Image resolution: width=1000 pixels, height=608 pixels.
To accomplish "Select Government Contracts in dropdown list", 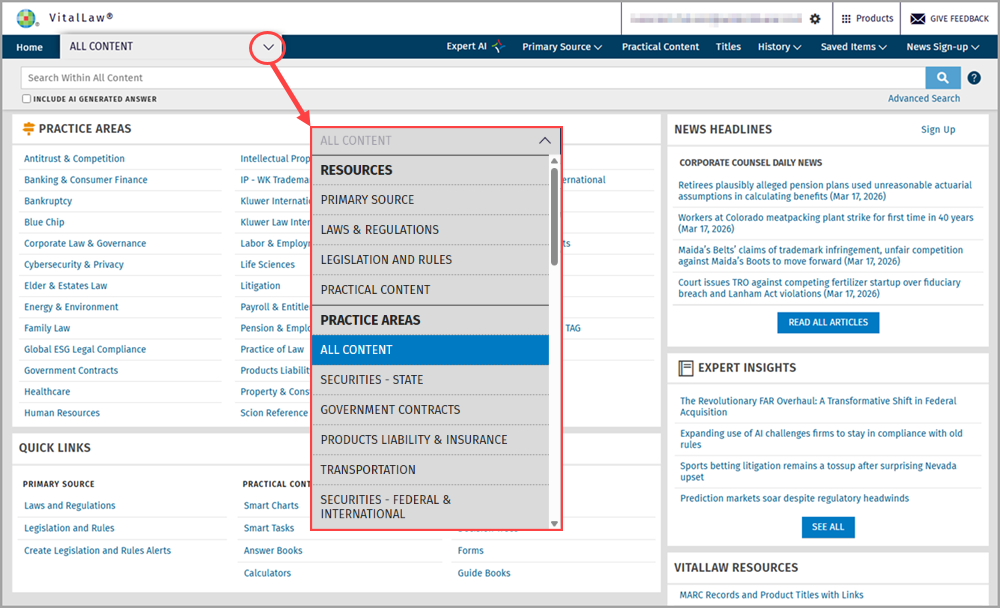I will (430, 410).
